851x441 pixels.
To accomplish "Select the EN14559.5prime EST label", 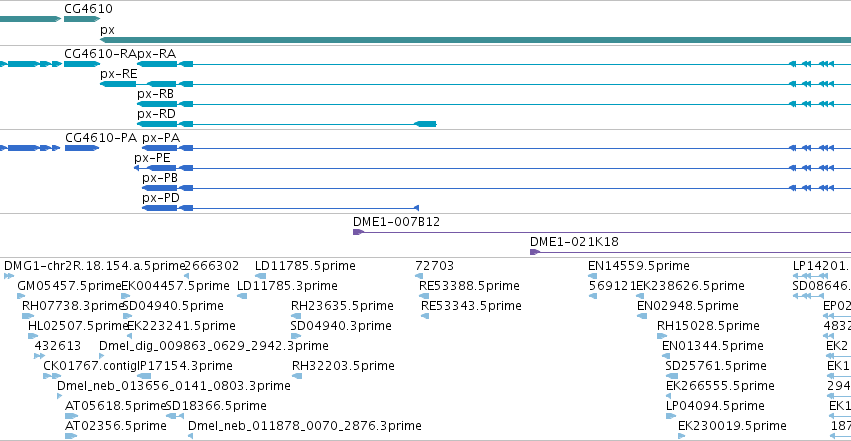I will pos(639,266).
